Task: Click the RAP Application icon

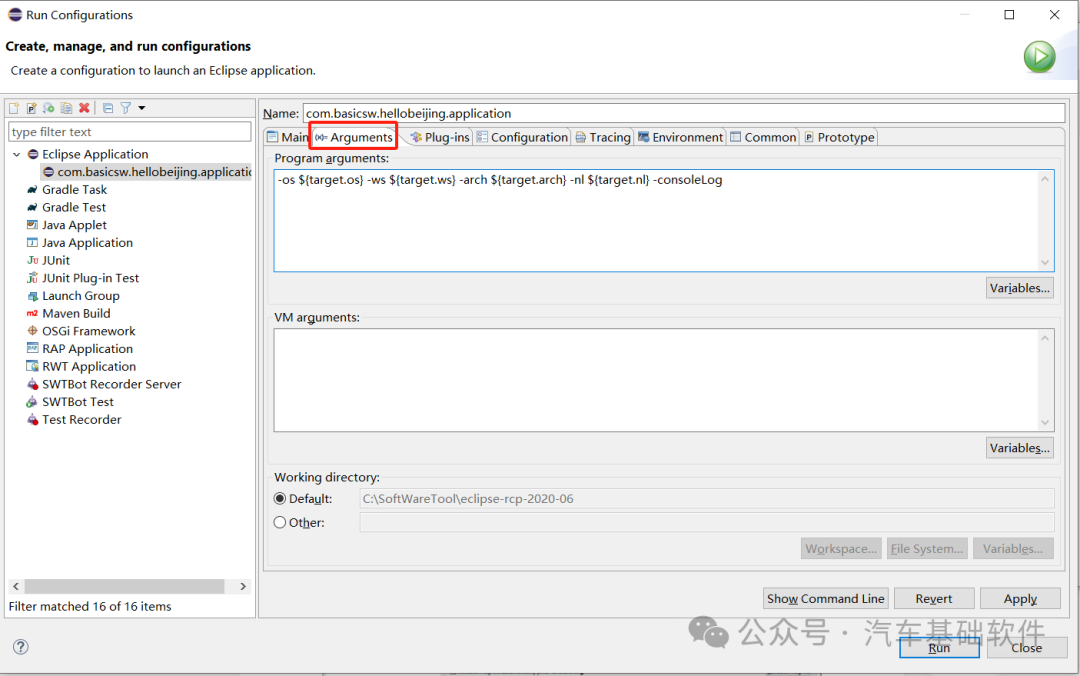Action: click(32, 349)
